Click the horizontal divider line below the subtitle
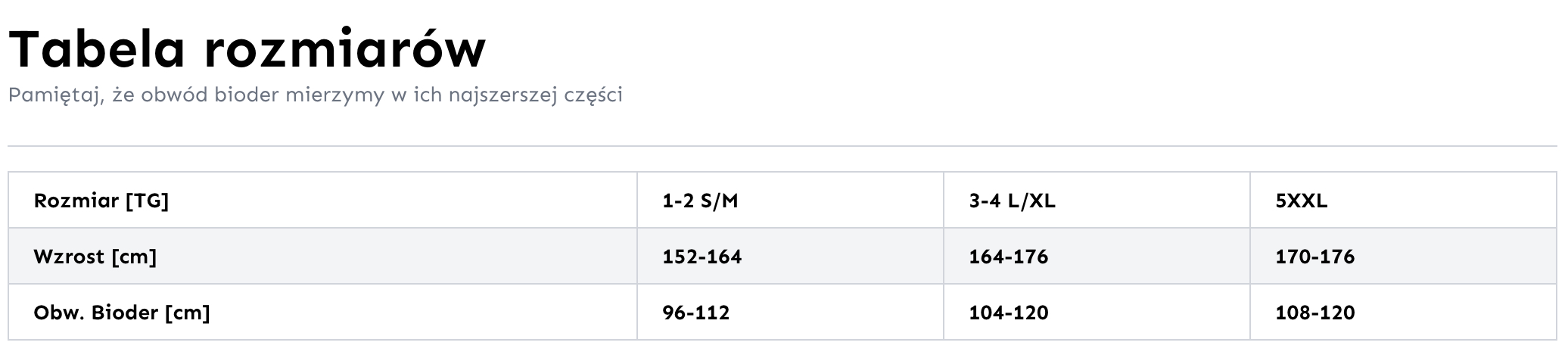Screen dimensions: 1568x361 pos(782,146)
